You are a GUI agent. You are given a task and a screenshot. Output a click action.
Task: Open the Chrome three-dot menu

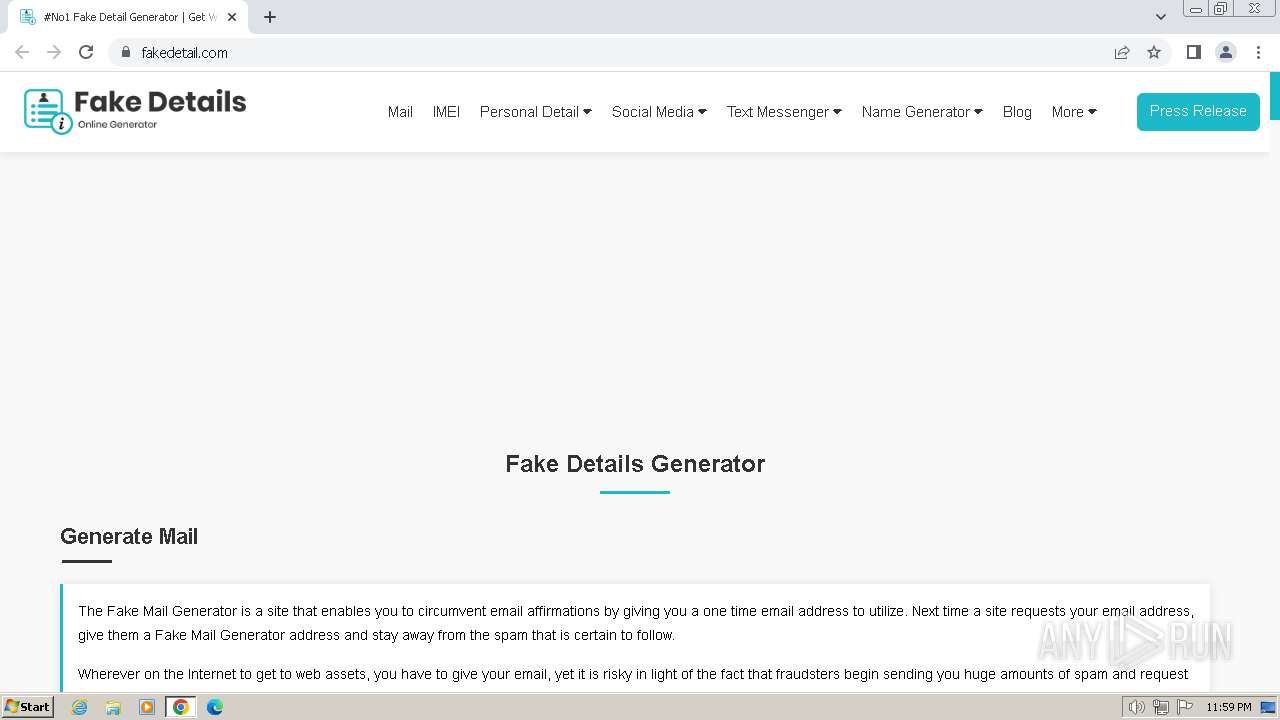[1258, 52]
